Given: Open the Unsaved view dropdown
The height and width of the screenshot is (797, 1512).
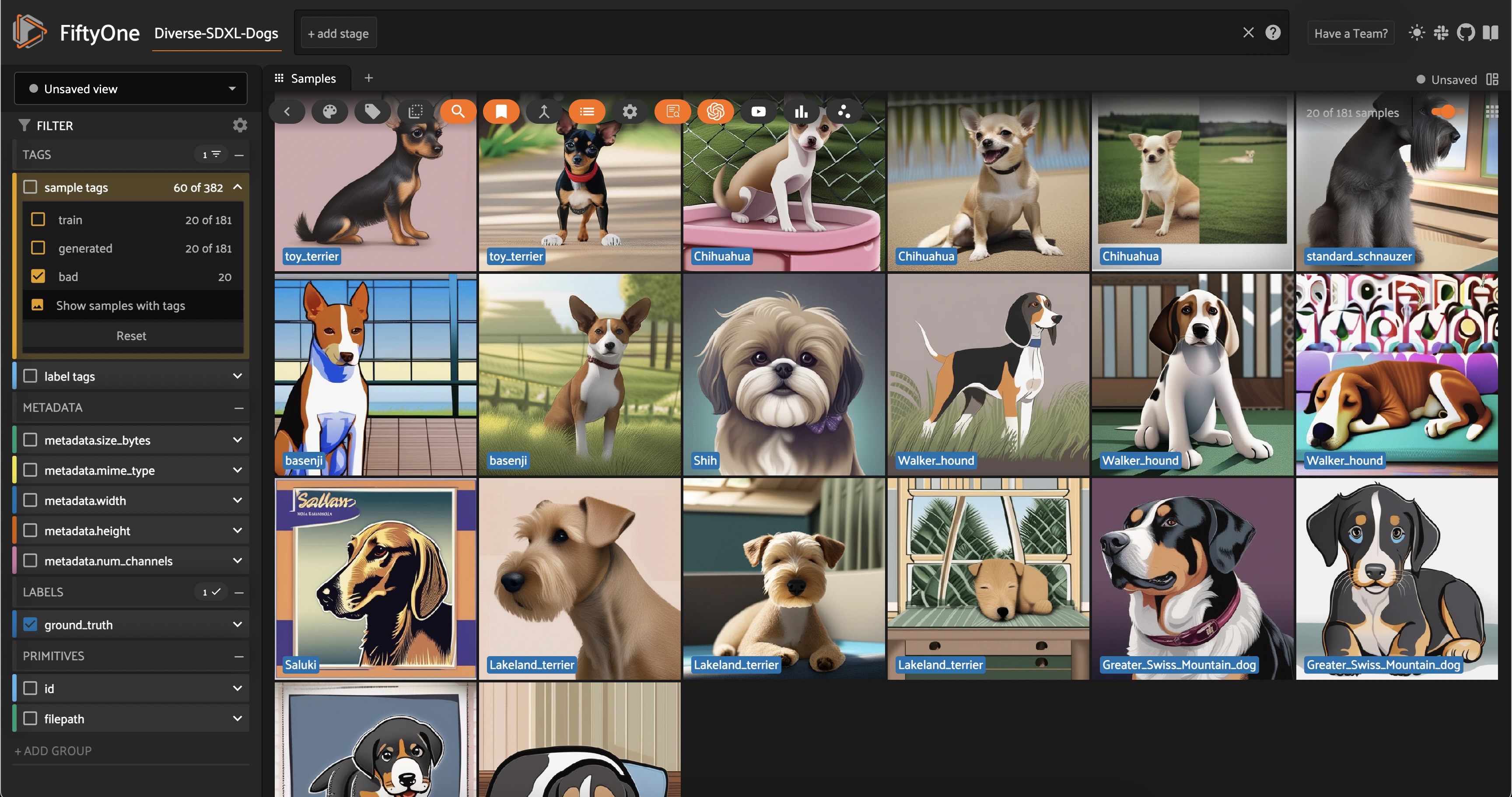Looking at the screenshot, I should click(130, 89).
